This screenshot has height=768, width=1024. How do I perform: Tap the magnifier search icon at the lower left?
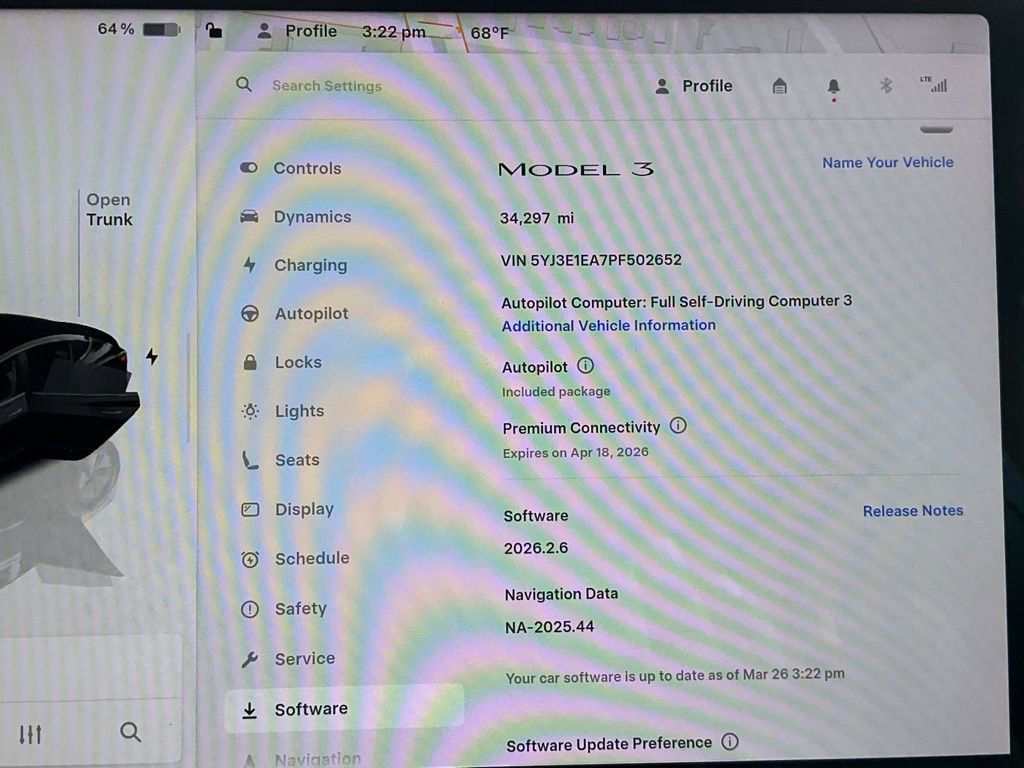pos(131,732)
